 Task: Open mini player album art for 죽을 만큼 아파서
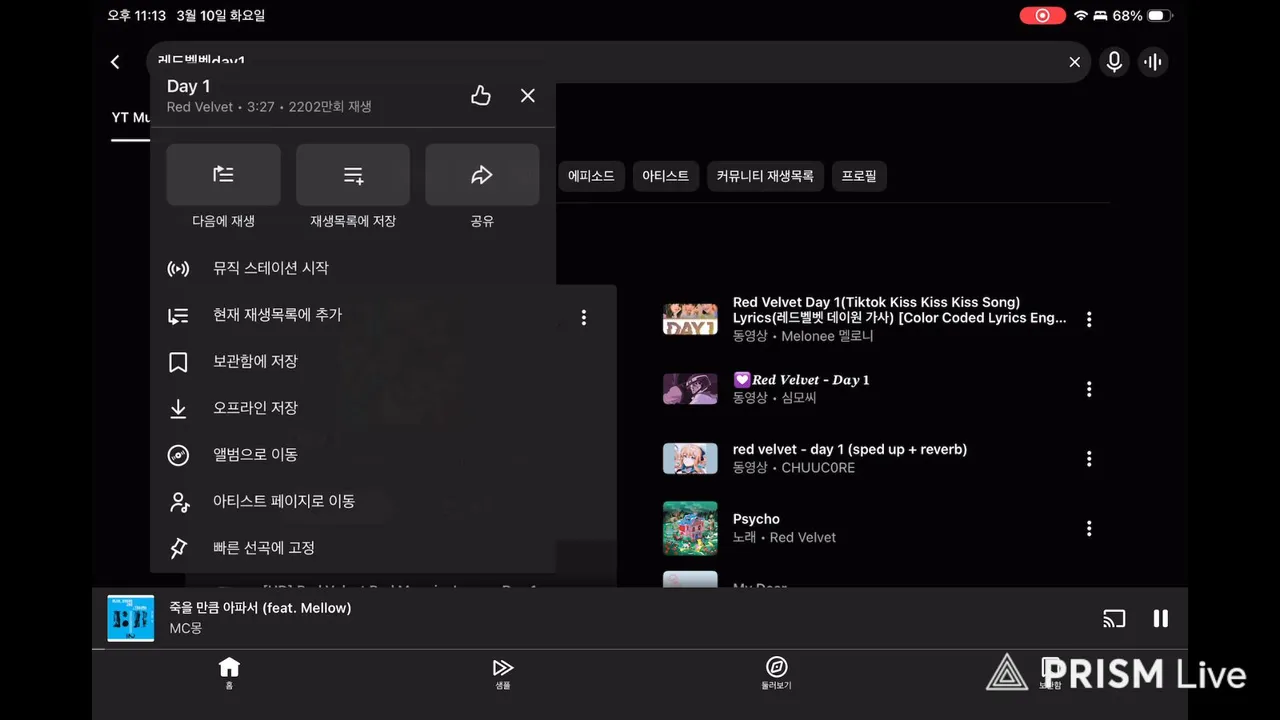click(131, 618)
